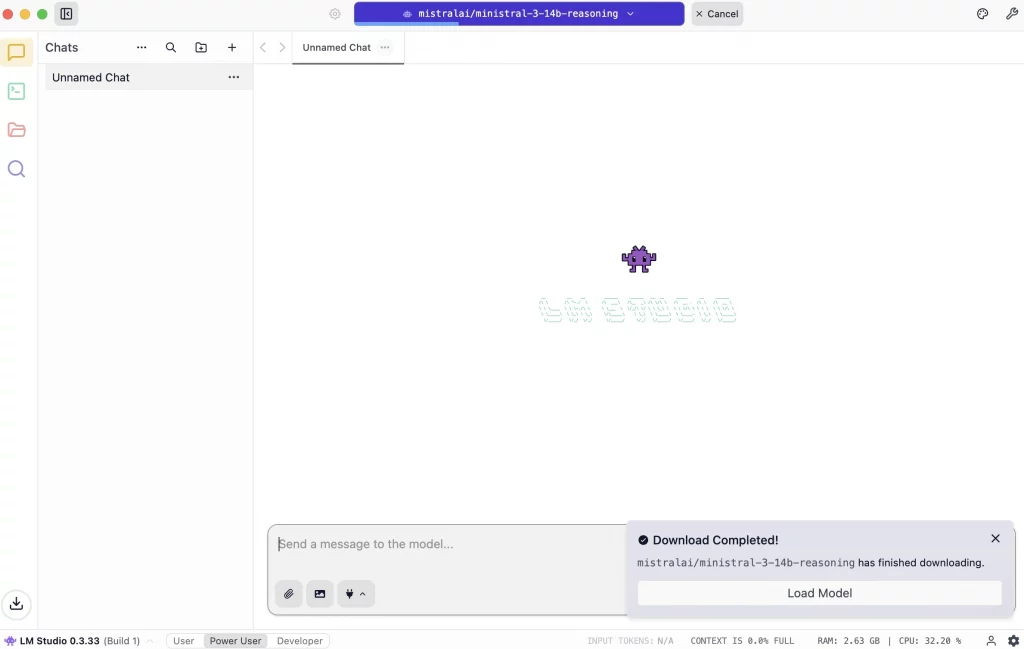The image size is (1024, 649).
Task: Select User mode in status bar
Action: (x=184, y=641)
